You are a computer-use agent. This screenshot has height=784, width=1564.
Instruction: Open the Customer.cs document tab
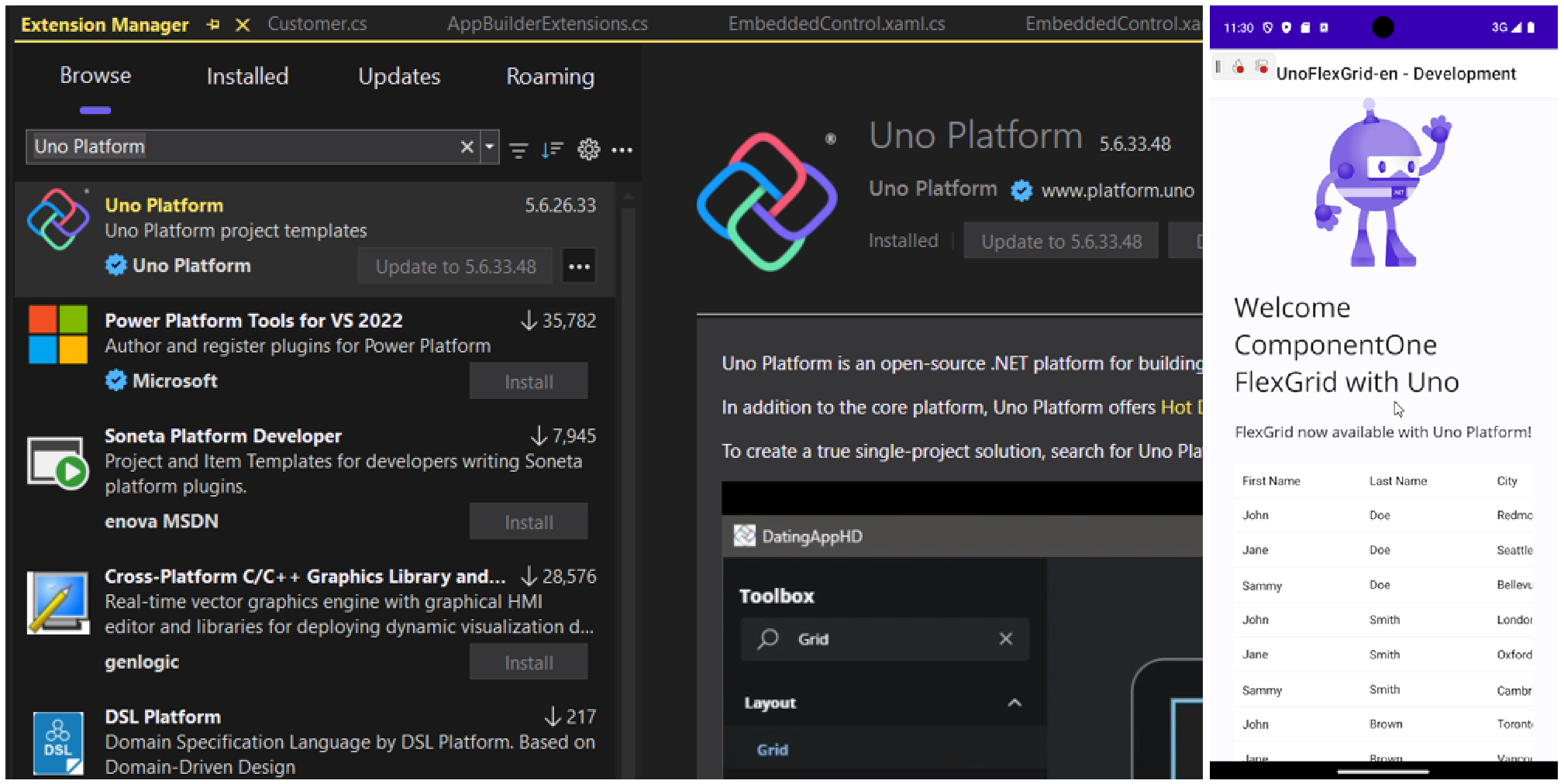317,24
